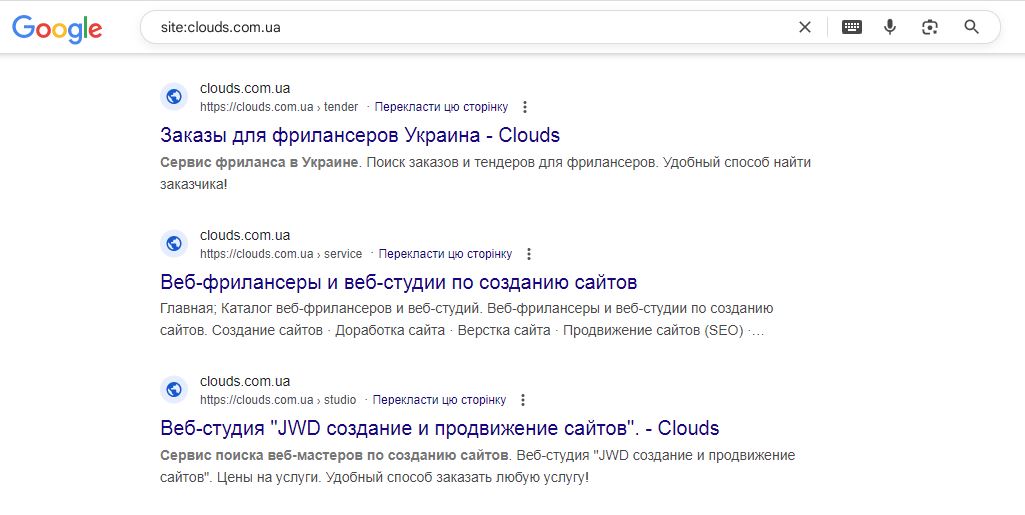1025x515 pixels.
Task: Click globe favicon of studio result
Action: (174, 390)
